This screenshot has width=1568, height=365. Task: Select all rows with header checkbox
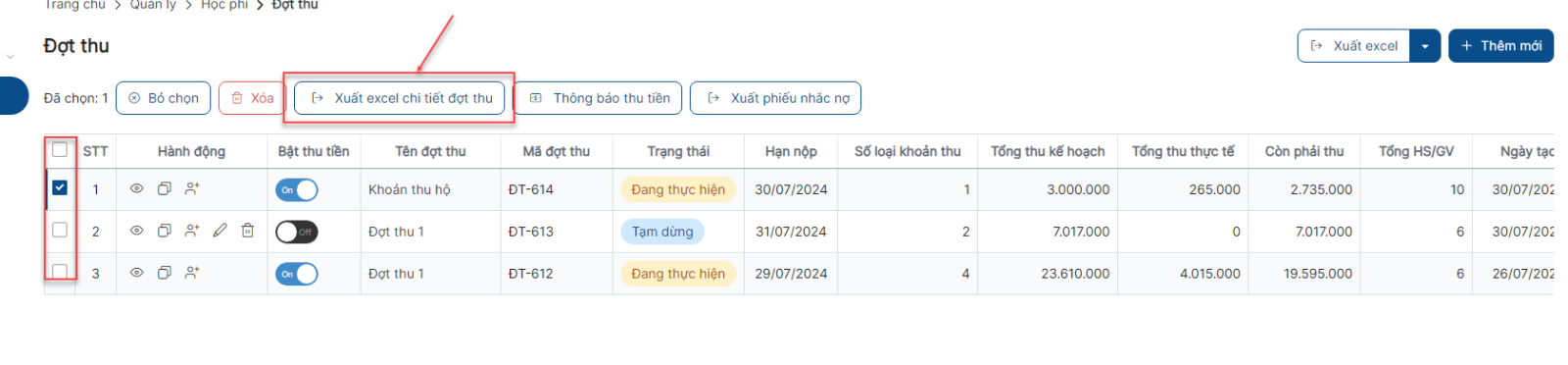click(60, 150)
